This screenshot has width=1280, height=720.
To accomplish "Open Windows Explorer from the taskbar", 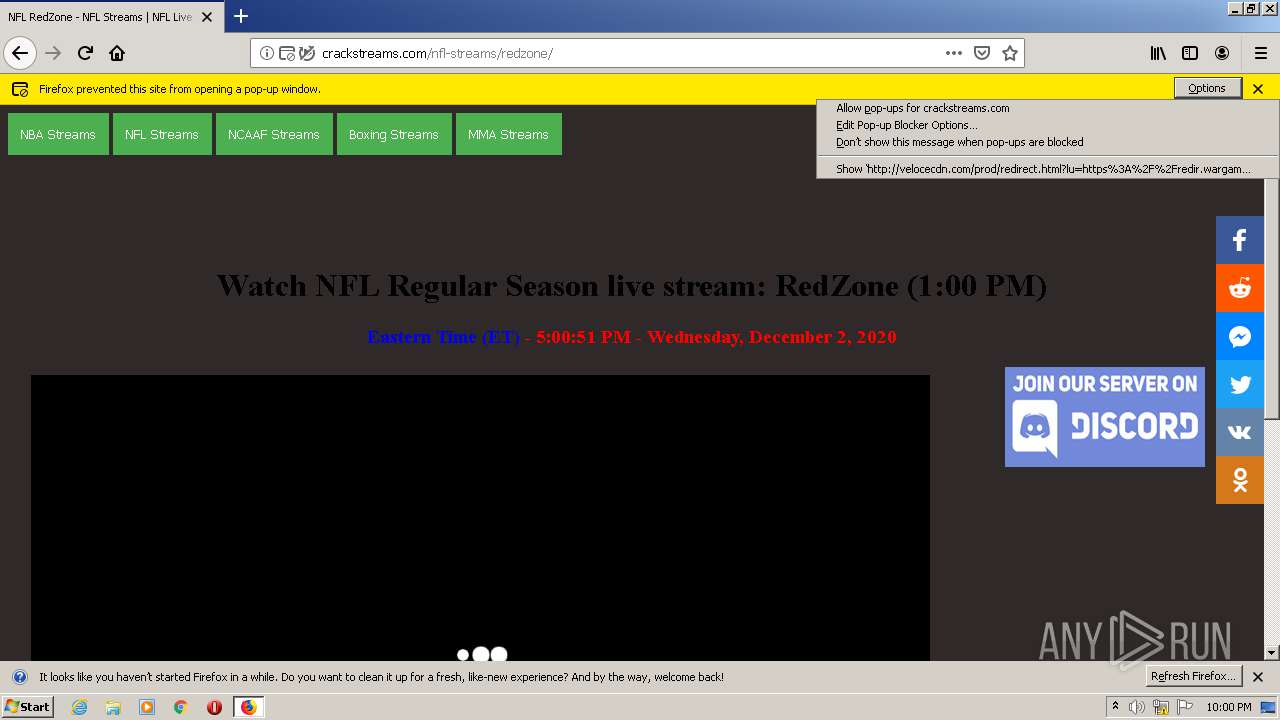I will pos(113,707).
